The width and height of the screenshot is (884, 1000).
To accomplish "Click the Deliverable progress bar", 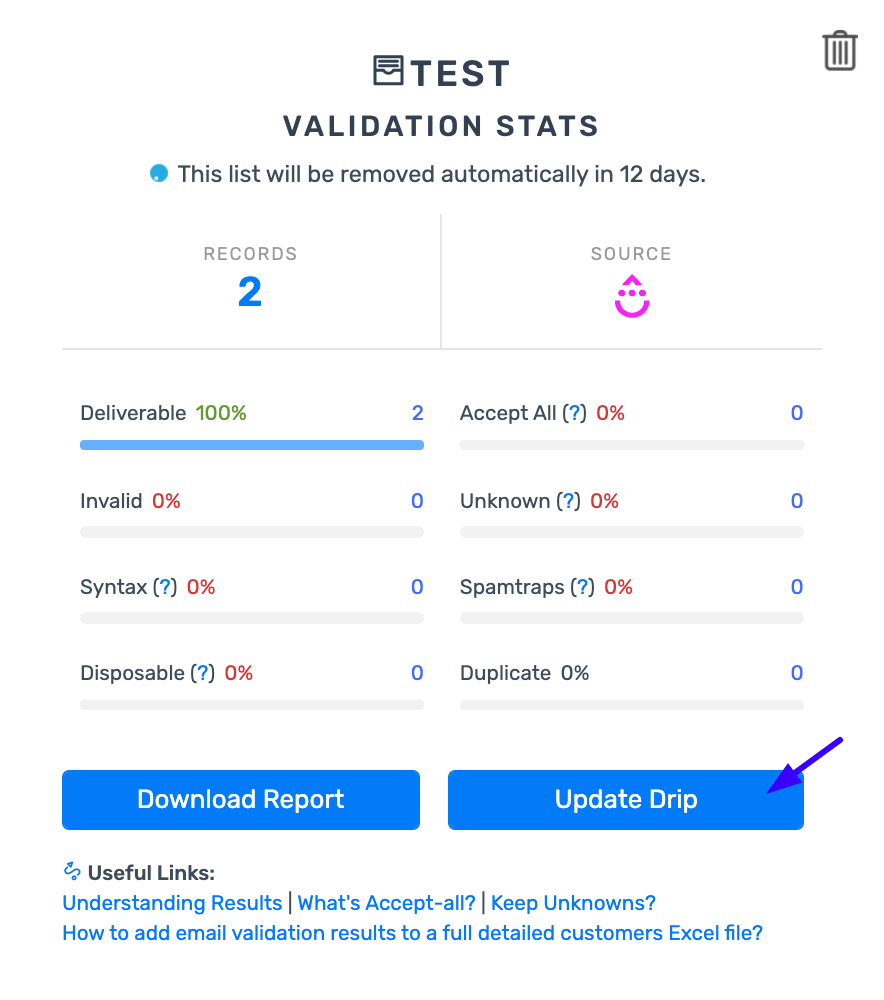I will [251, 444].
